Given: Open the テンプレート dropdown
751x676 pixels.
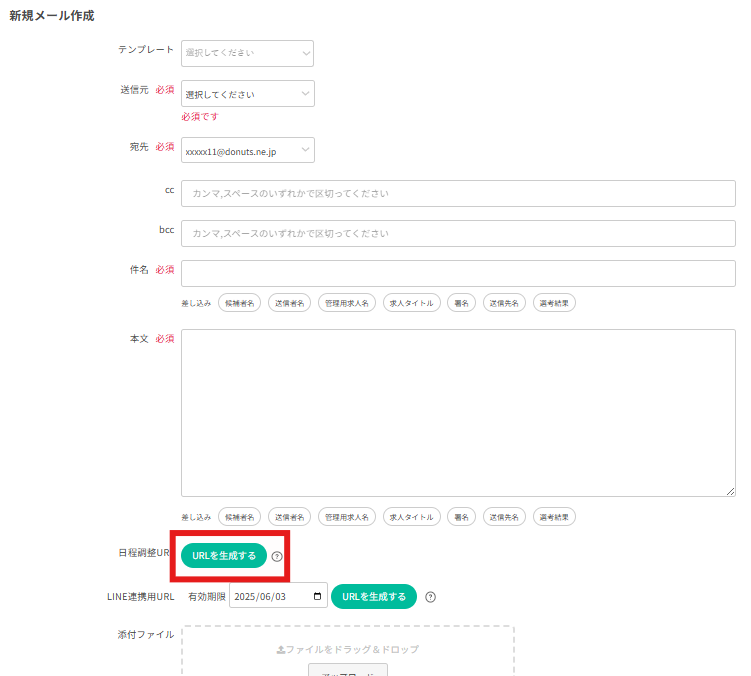Looking at the screenshot, I should [x=247, y=52].
